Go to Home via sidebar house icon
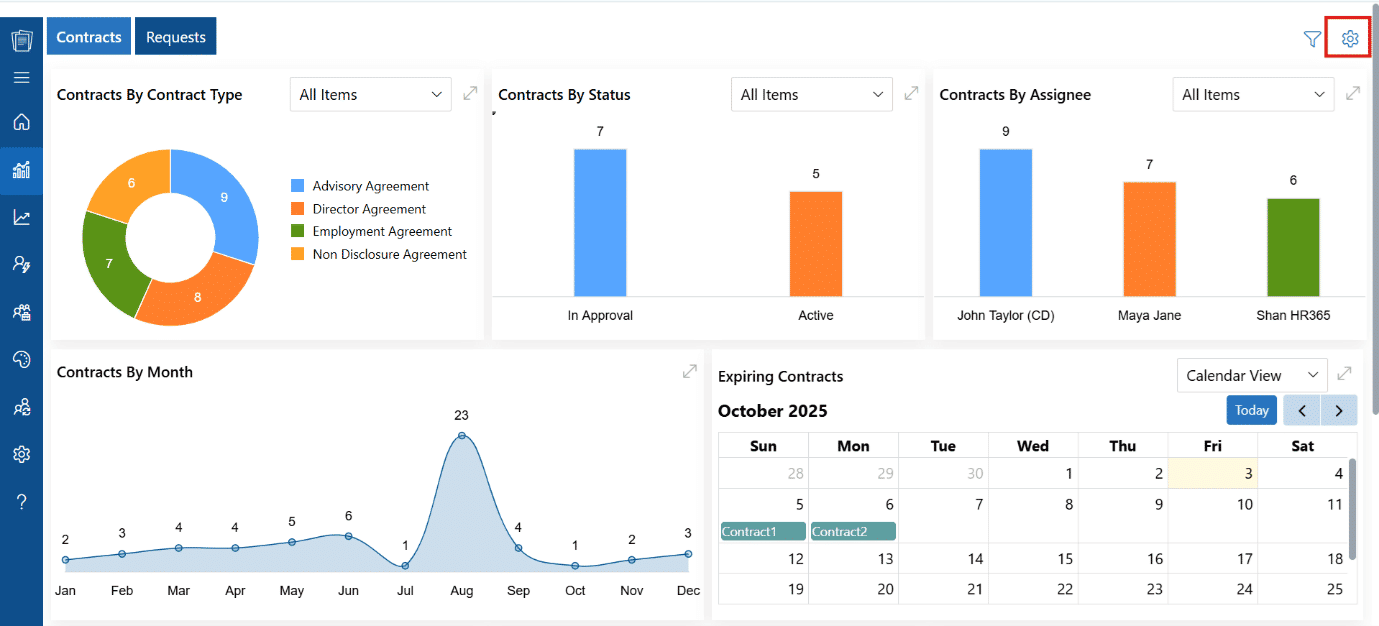The image size is (1379, 626). pyautogui.click(x=21, y=122)
